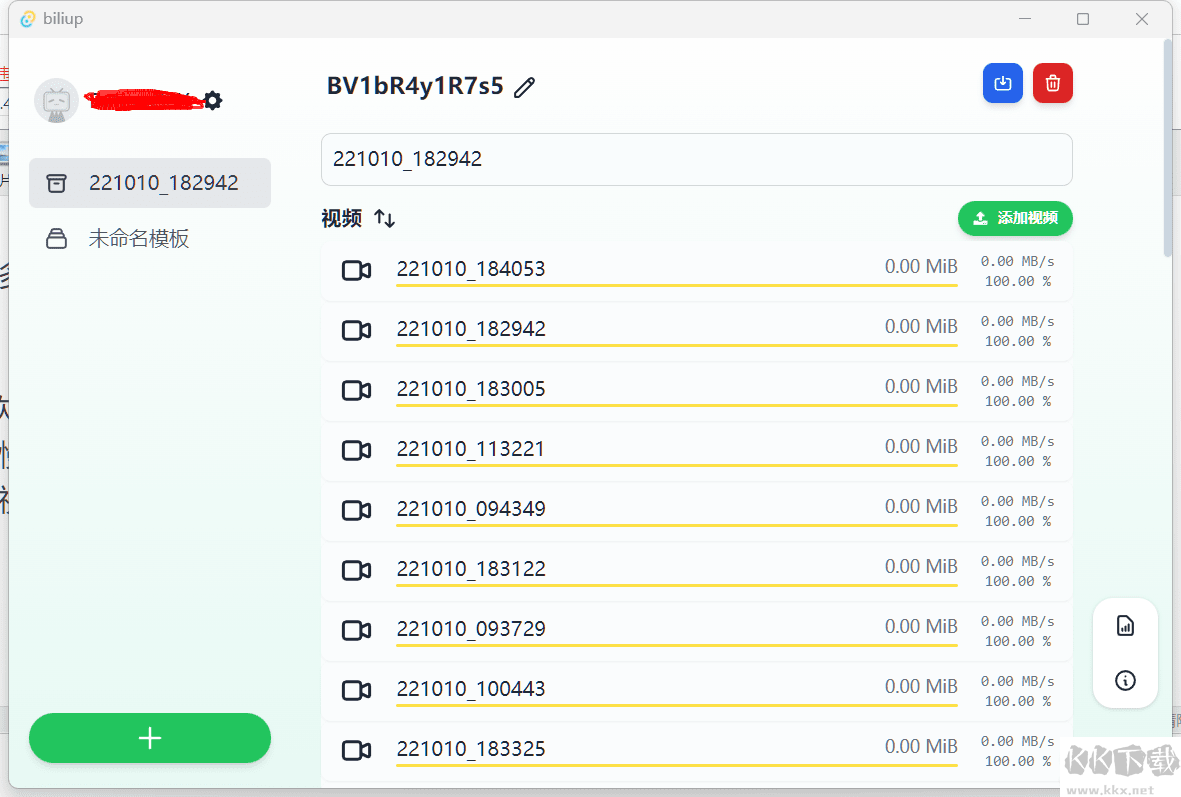This screenshot has height=797, width=1181.
Task: Click camera icon of video 221010_184053
Action: point(356,270)
